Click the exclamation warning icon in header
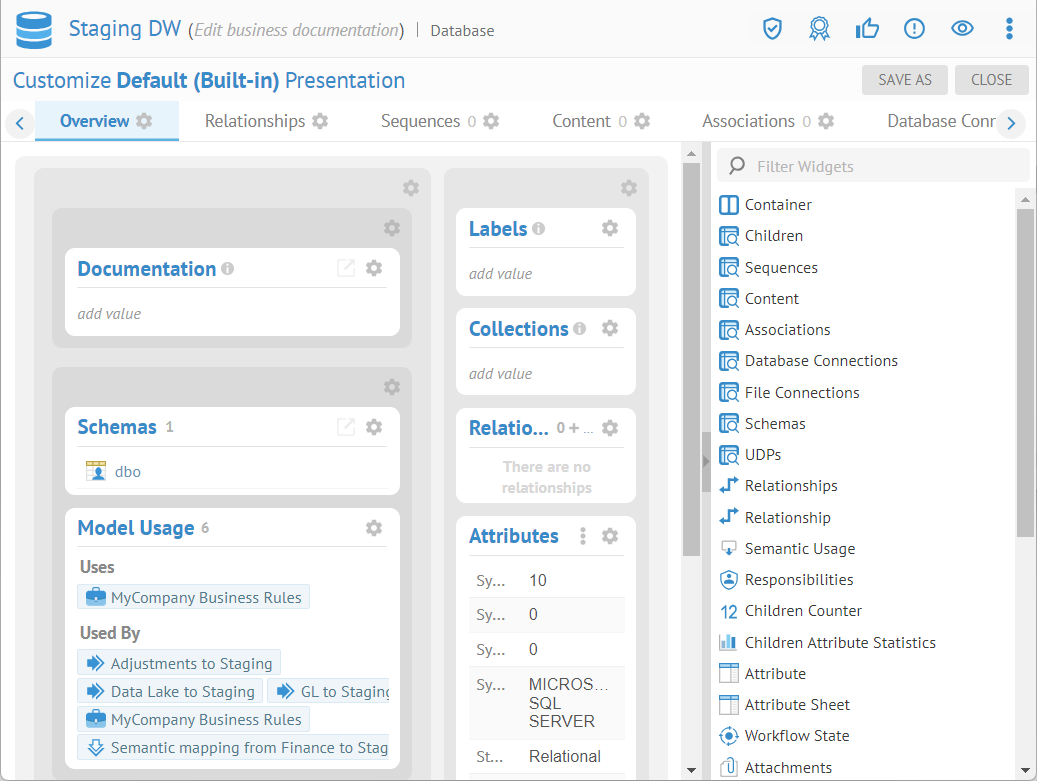The width and height of the screenshot is (1037, 781). tap(914, 29)
